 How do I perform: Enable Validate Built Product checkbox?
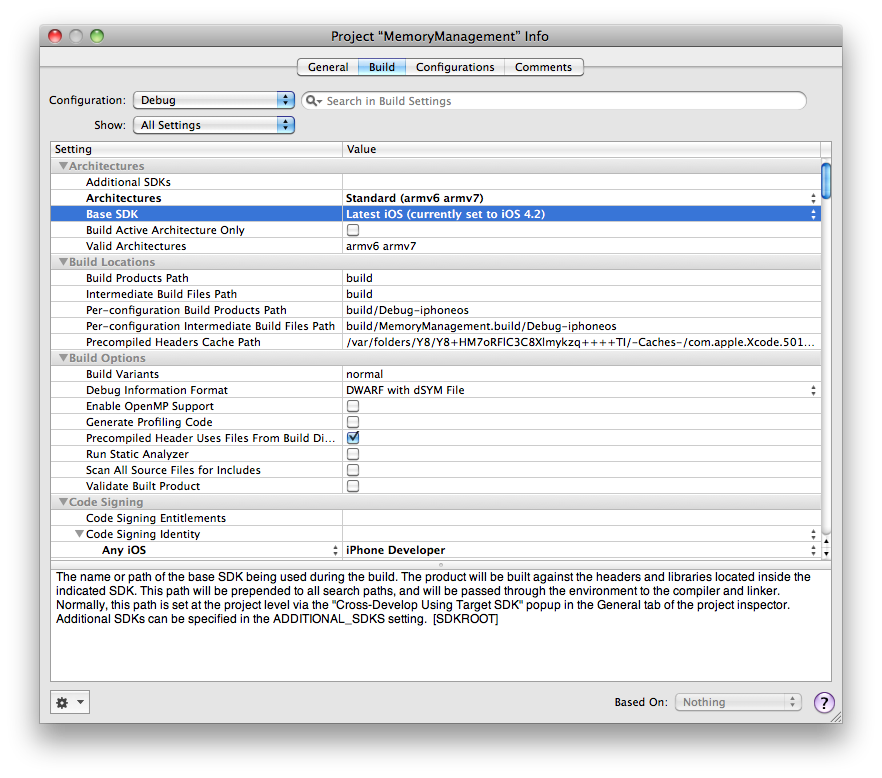coord(353,486)
